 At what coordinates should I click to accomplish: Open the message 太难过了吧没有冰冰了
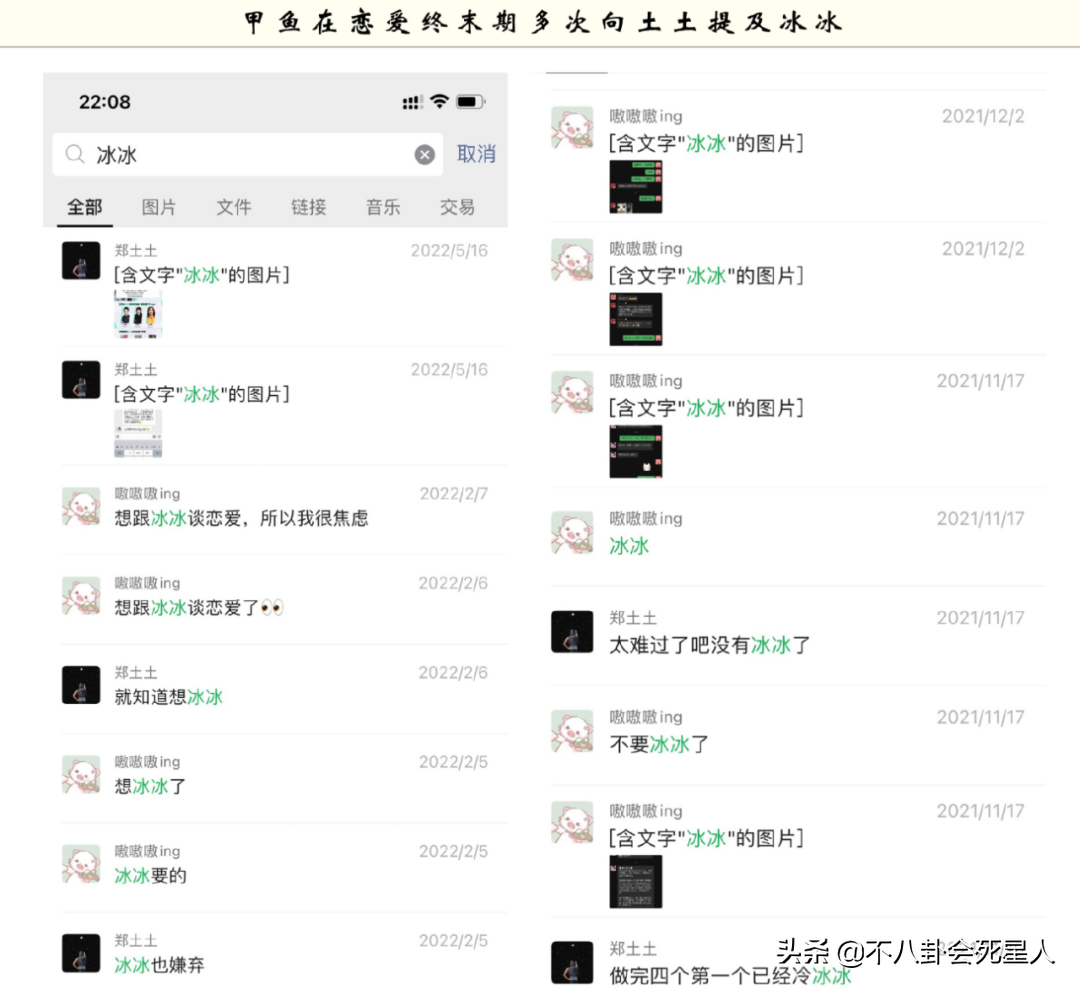click(x=798, y=634)
